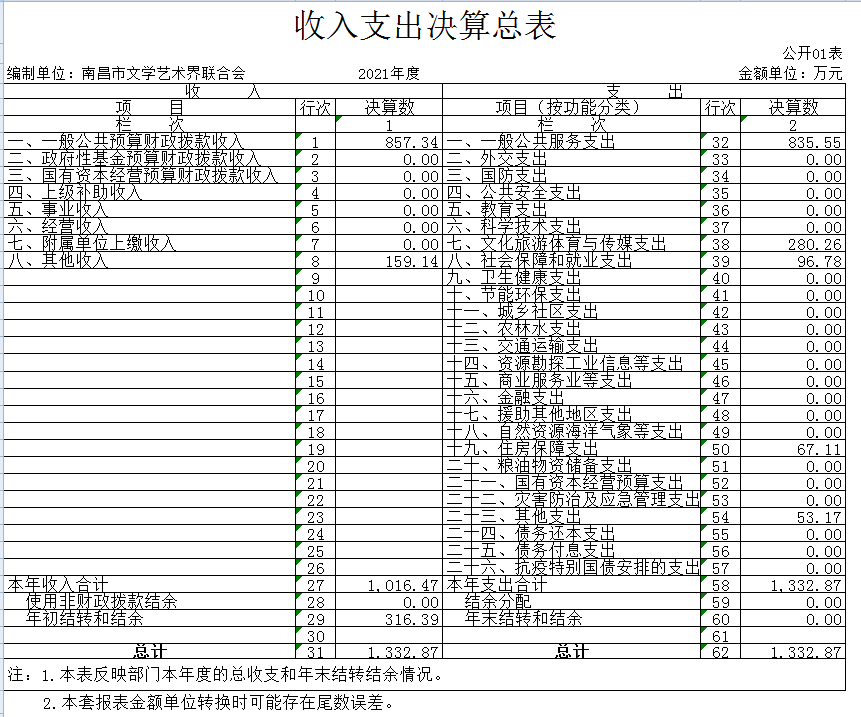Click the 十六、金融支出 cell
The height and width of the screenshot is (717, 861).
(572, 397)
